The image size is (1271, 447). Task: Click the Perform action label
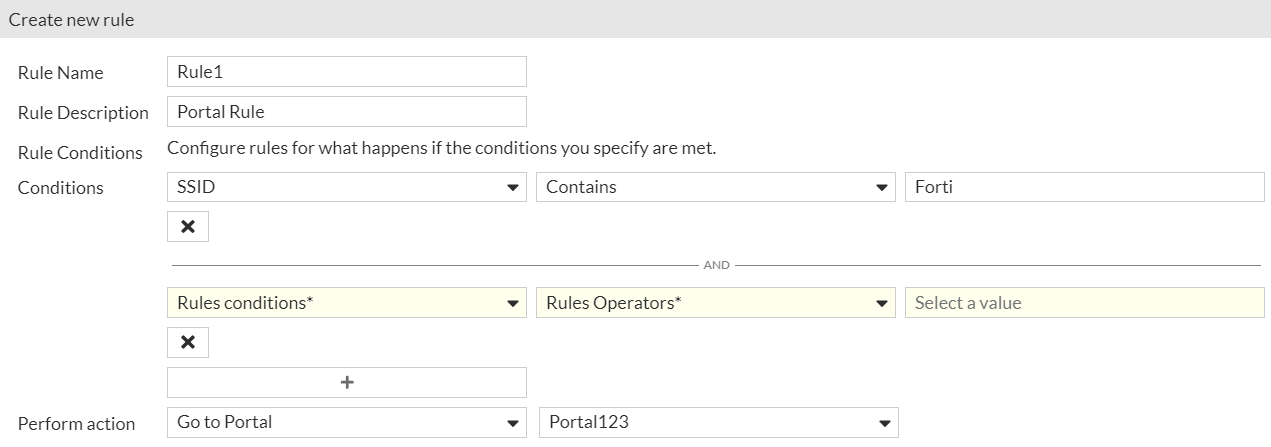tap(76, 424)
